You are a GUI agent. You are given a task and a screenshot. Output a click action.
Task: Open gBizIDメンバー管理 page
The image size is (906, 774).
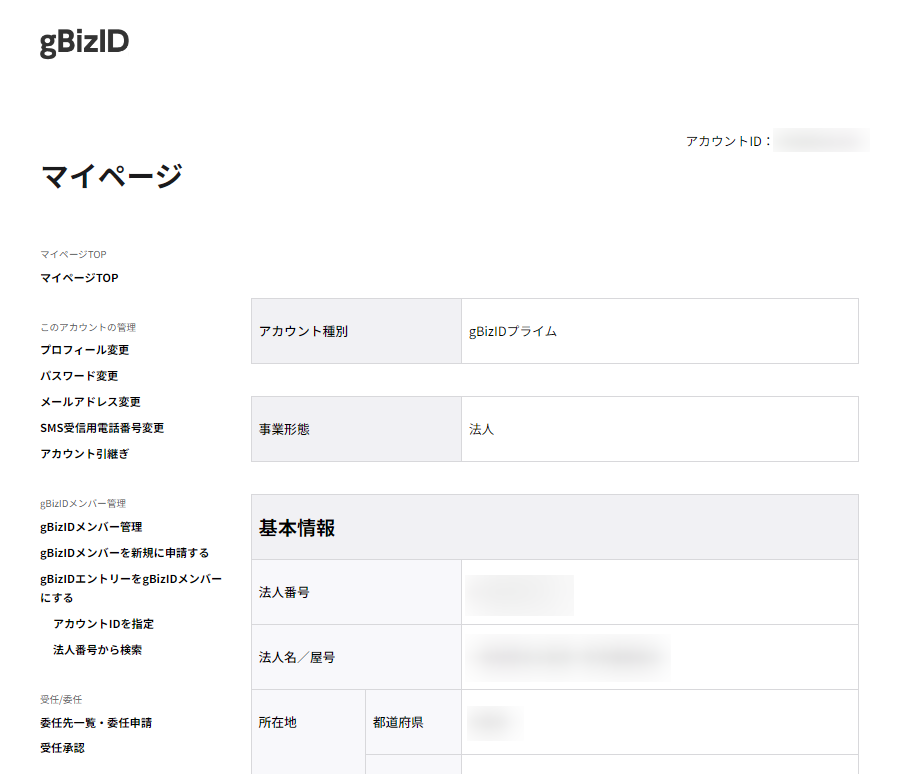(91, 527)
